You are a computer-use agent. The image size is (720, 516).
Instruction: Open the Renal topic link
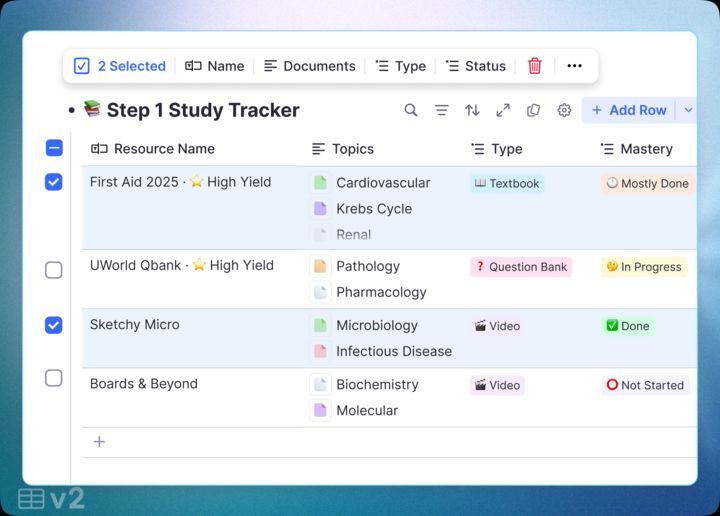point(353,235)
